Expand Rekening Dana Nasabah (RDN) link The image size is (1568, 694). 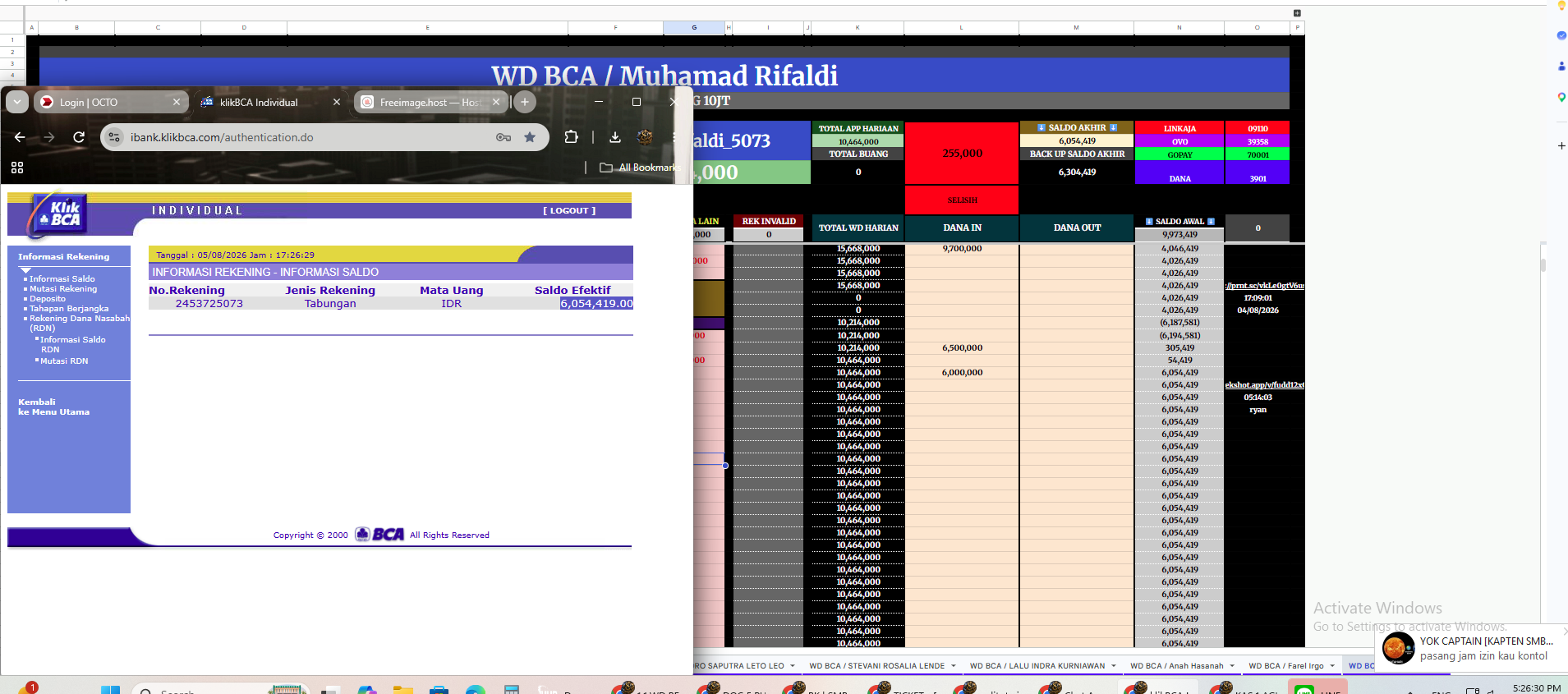click(80, 323)
